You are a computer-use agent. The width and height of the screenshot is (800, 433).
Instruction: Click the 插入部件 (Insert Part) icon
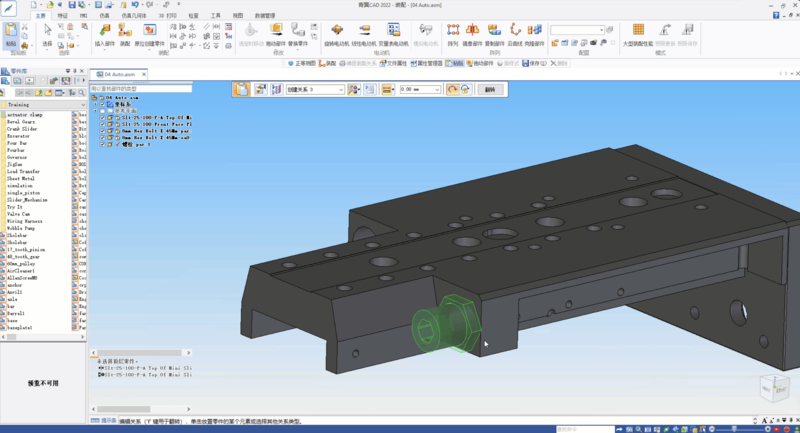104,32
